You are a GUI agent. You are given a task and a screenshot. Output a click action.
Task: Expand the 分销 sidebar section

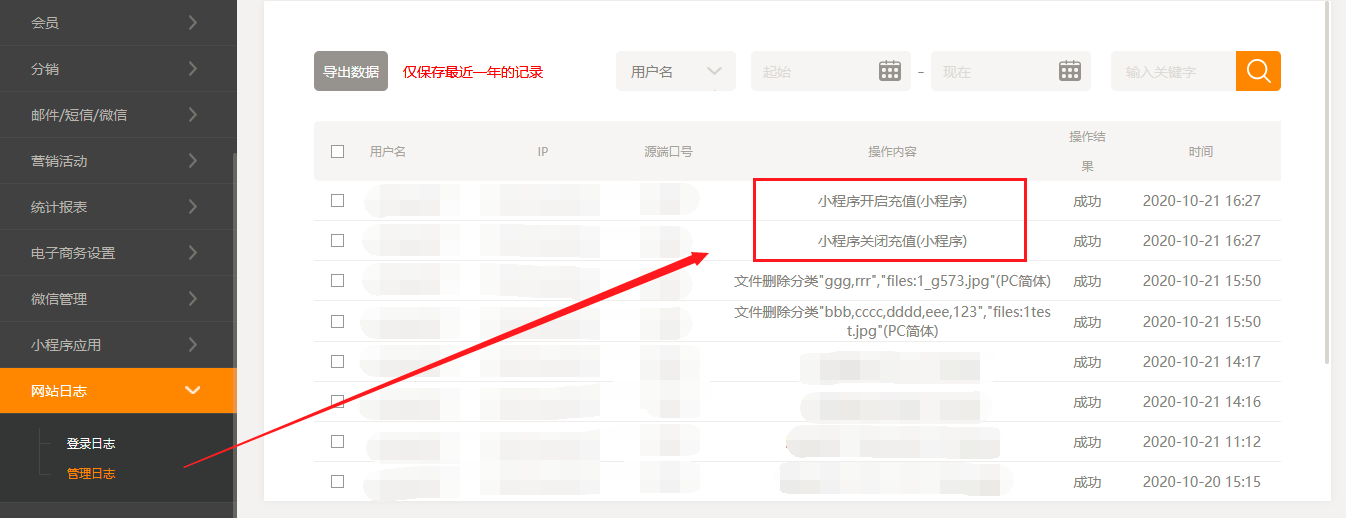click(118, 69)
